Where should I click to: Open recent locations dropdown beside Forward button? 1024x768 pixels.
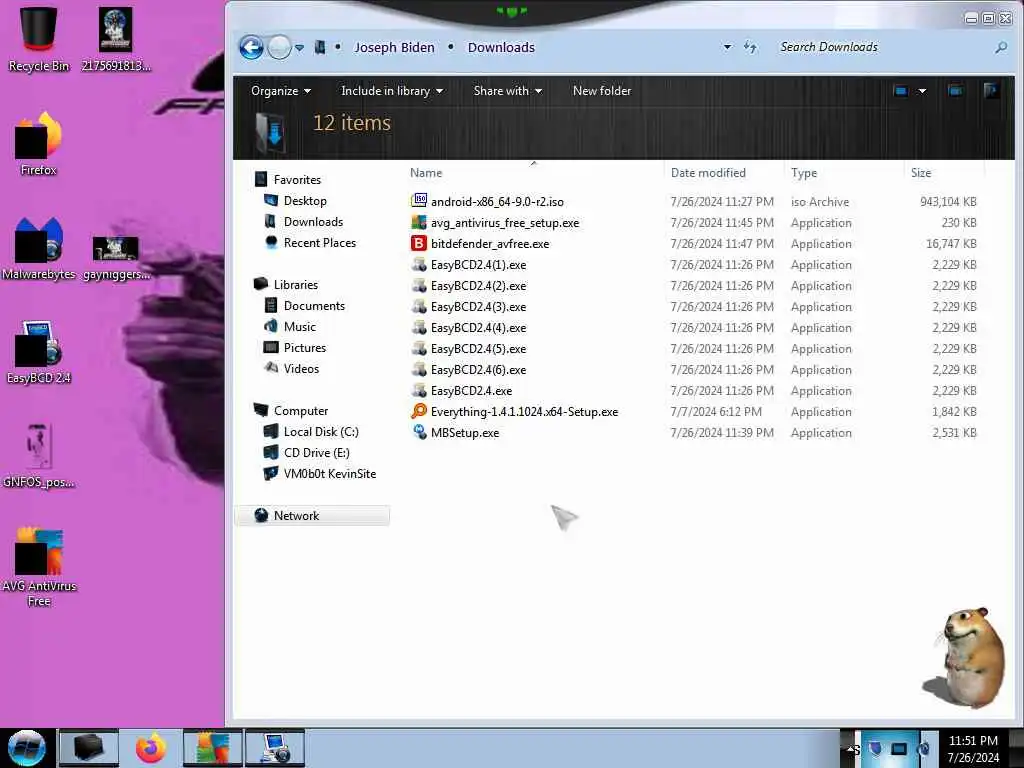(300, 48)
